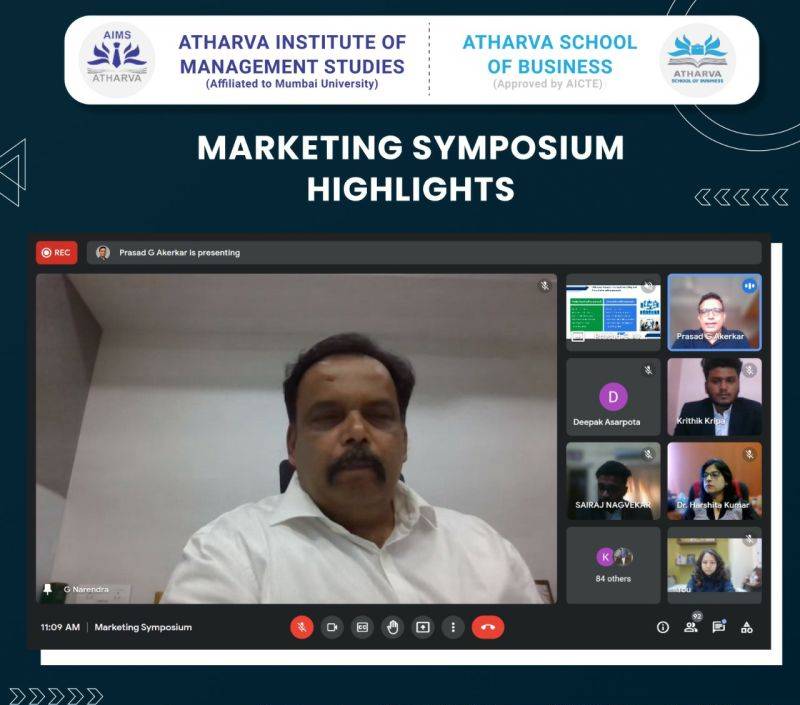Screen dimensions: 800x705
Task: Raise your hand in the meeting
Action: [x=392, y=627]
